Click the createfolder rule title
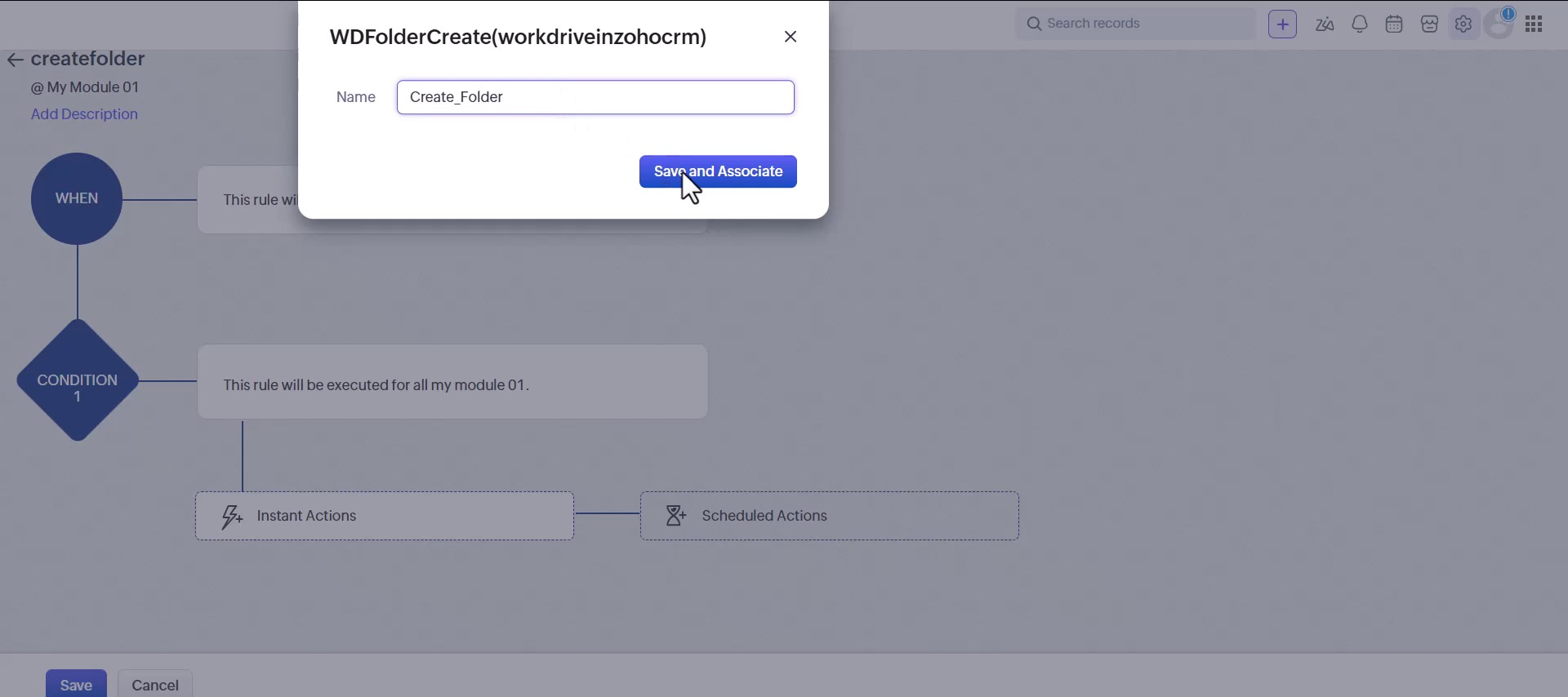Image resolution: width=1568 pixels, height=697 pixels. coord(88,60)
